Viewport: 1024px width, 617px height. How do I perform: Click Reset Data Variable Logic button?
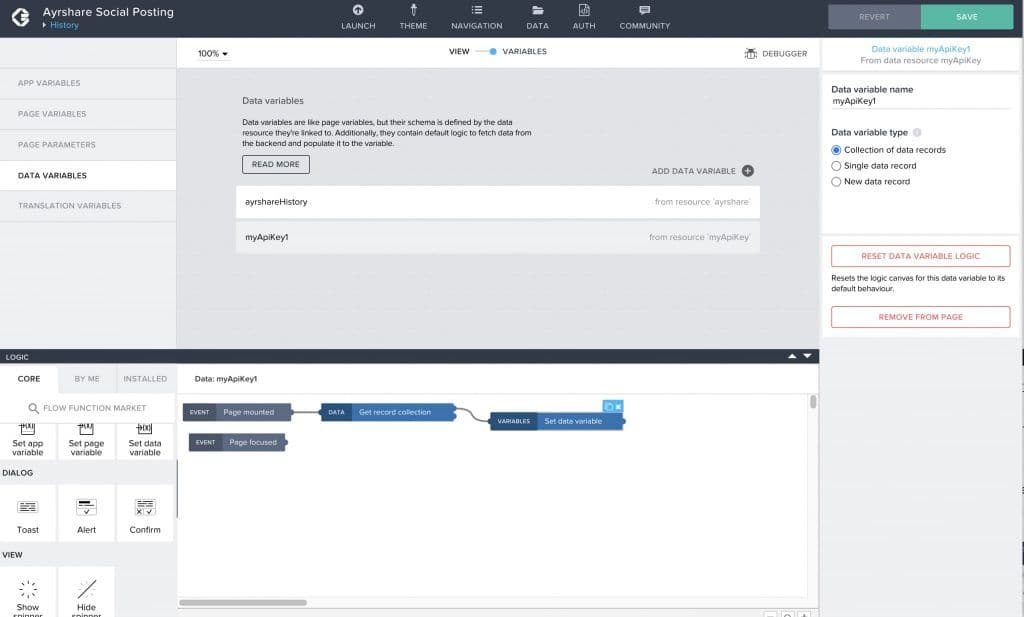(x=920, y=256)
